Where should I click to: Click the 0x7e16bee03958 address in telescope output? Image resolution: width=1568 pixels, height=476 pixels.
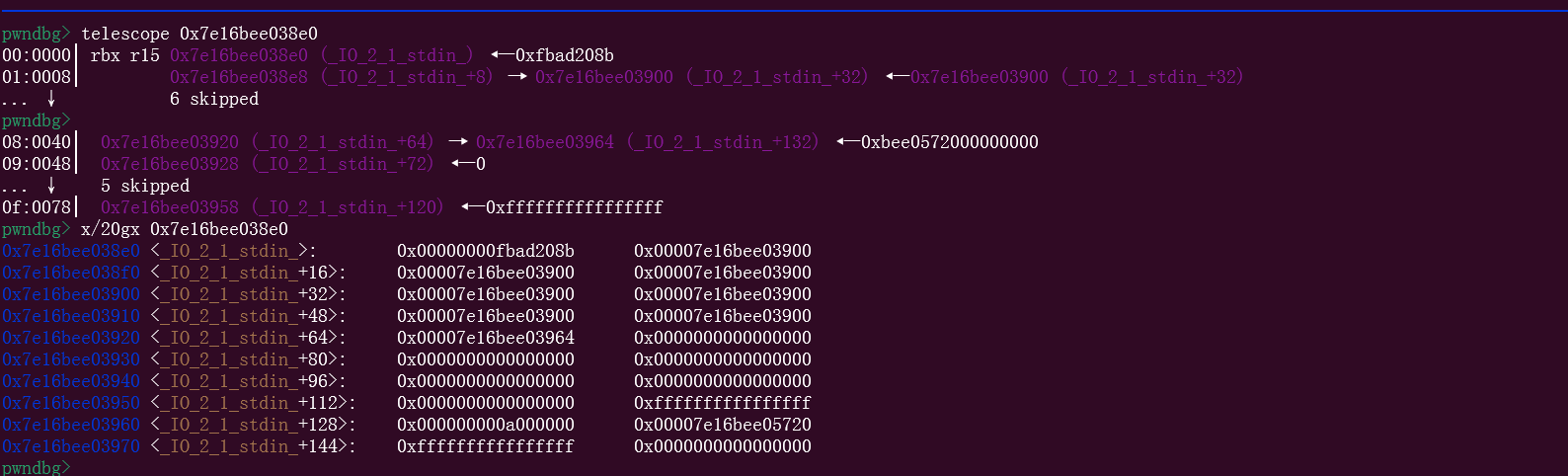pyautogui.click(x=170, y=207)
